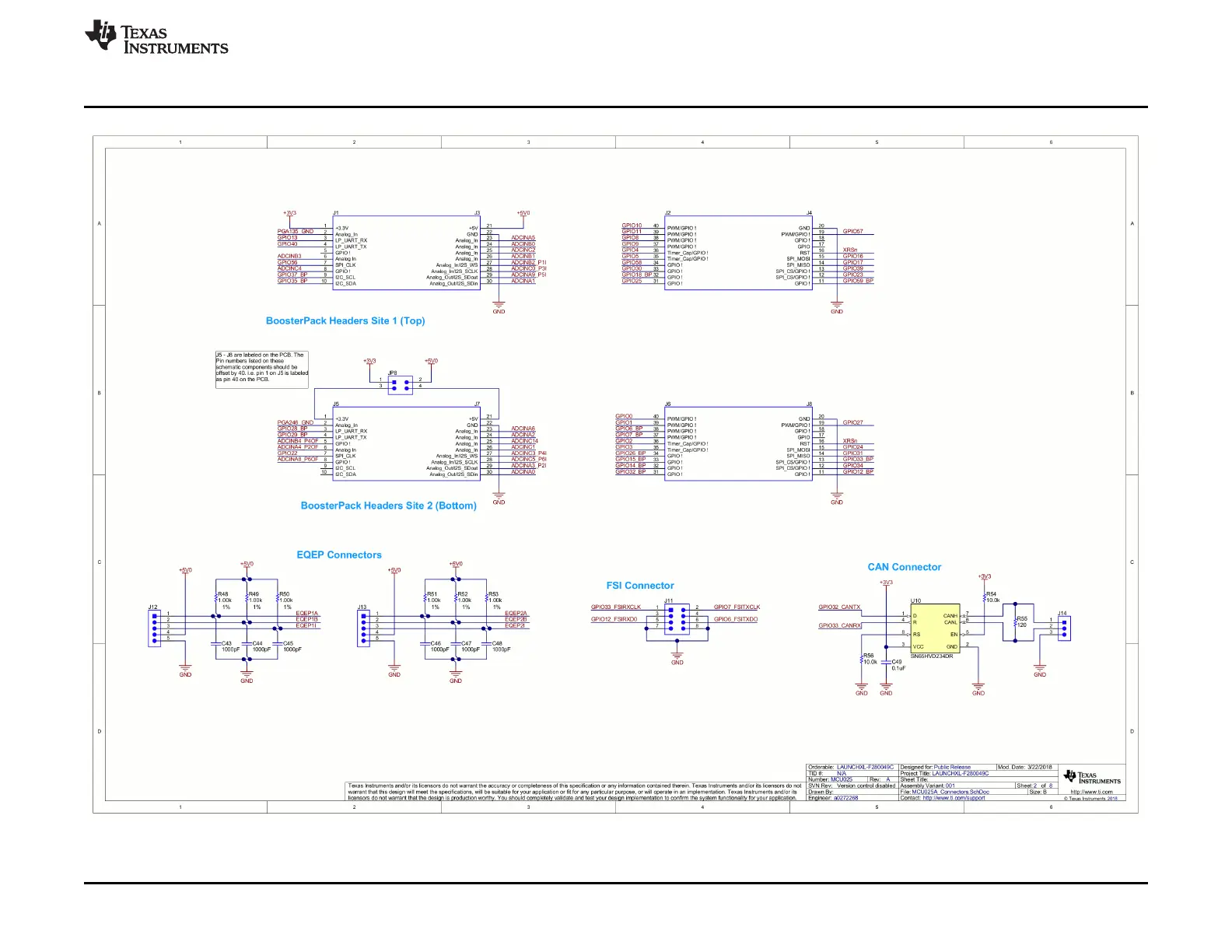Click the JP8 jumper symbol

401,385
